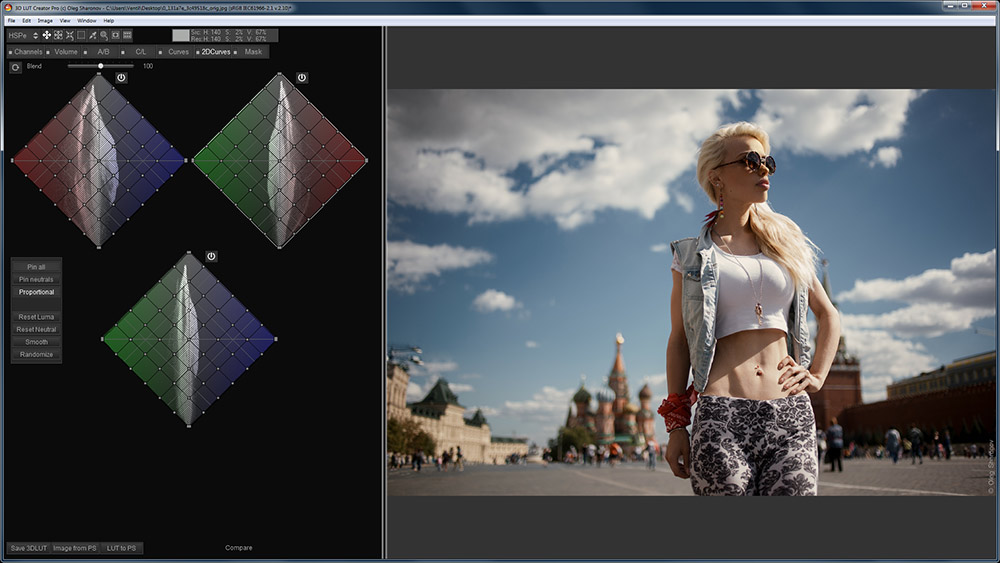The width and height of the screenshot is (1000, 563).
Task: Open the HSPe color model dropdown
Action: click(23, 35)
